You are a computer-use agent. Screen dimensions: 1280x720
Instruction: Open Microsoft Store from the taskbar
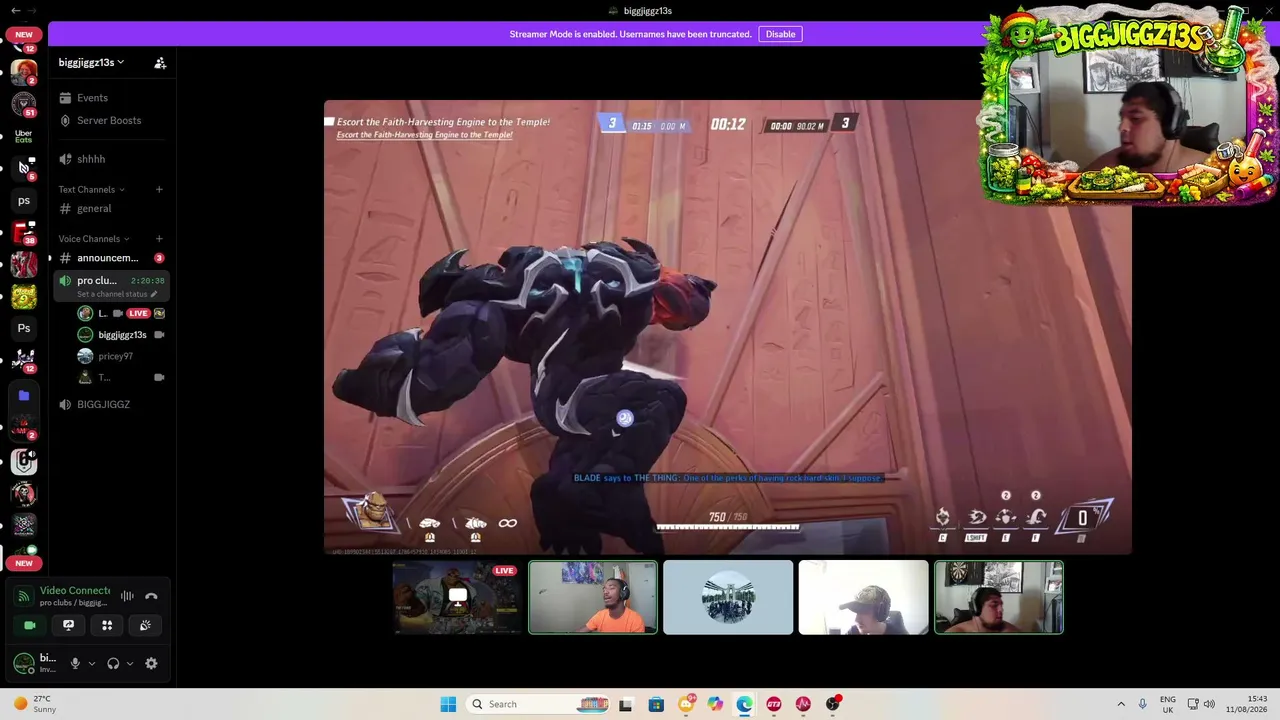tap(656, 704)
